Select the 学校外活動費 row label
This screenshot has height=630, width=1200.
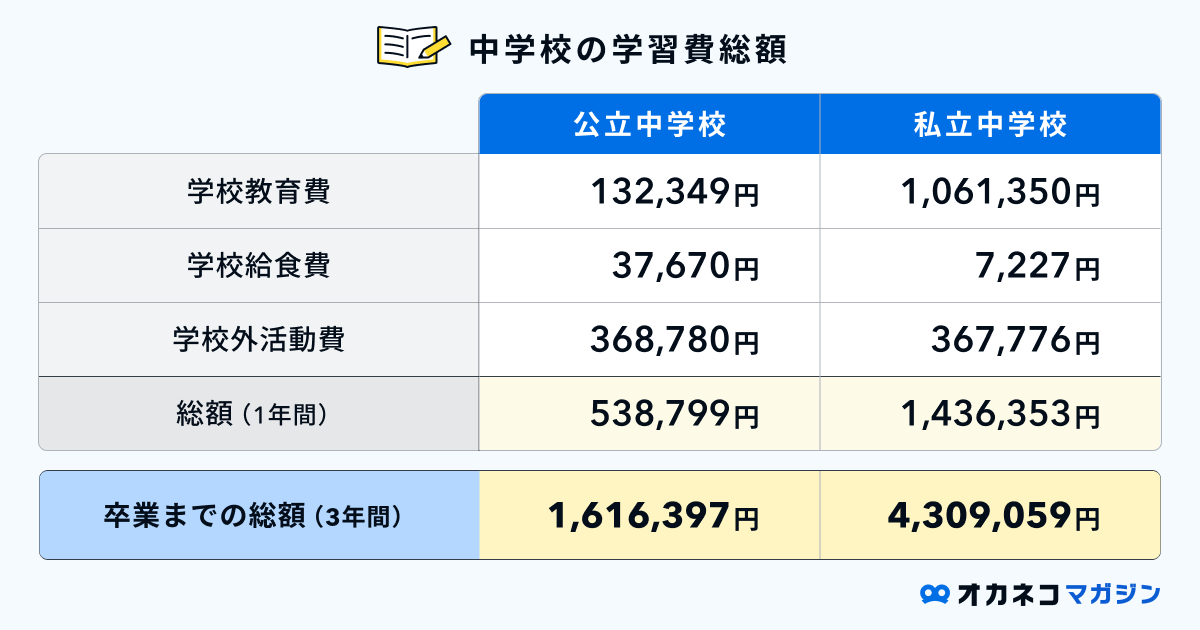tap(258, 340)
